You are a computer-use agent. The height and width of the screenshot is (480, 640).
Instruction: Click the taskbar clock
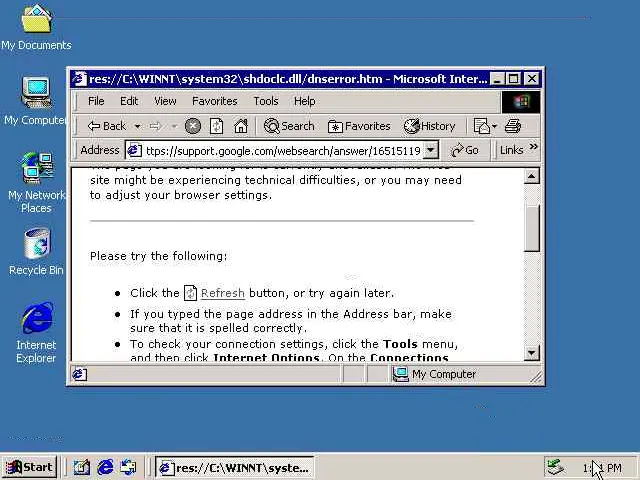602,467
